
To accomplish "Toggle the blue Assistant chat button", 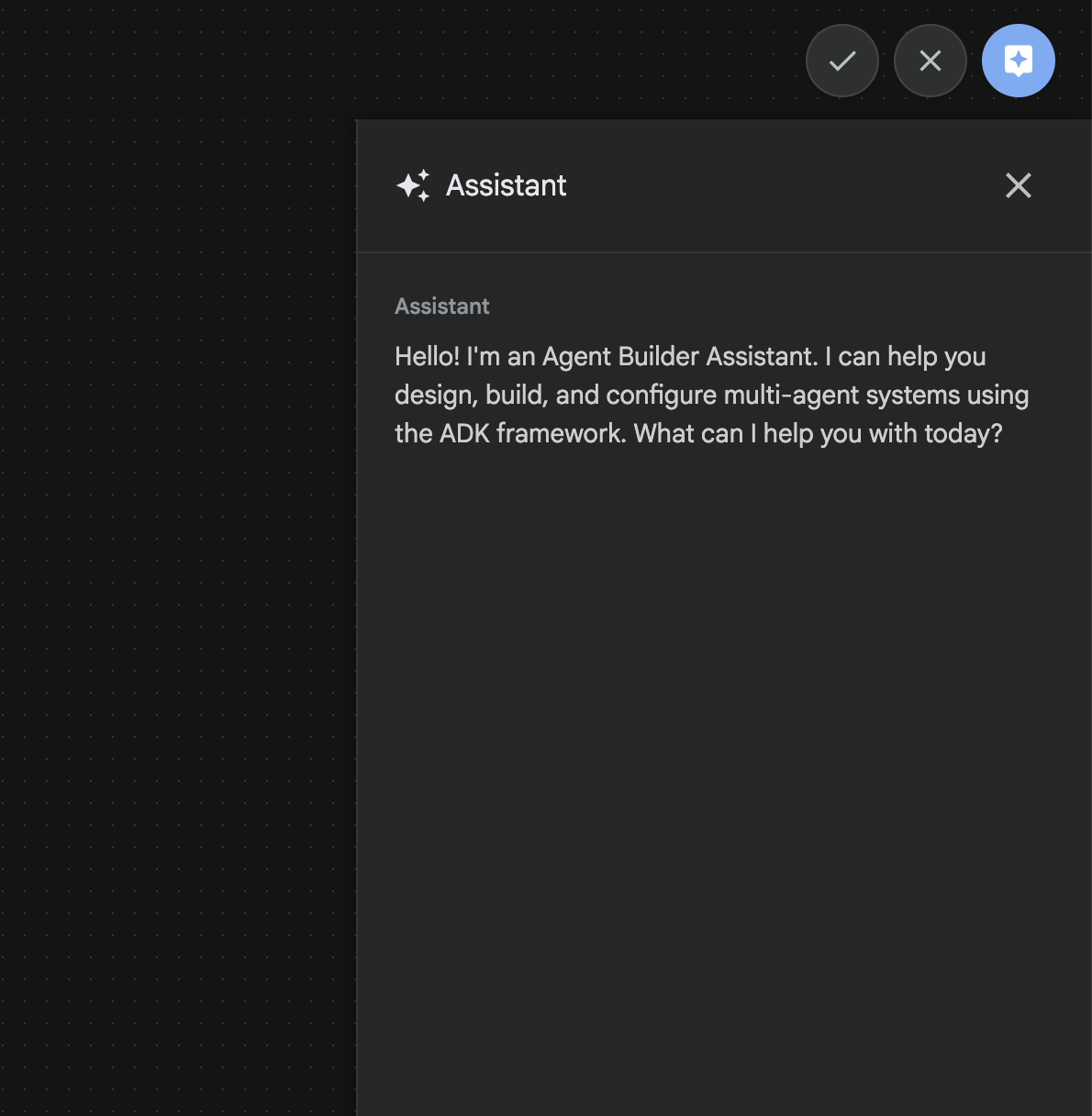I will tap(1018, 61).
